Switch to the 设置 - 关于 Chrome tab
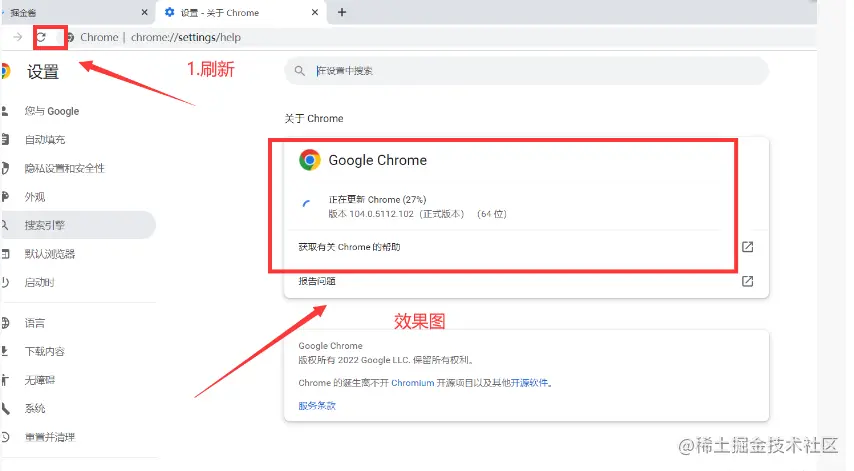Screen dimensions: 854x471 [241, 13]
